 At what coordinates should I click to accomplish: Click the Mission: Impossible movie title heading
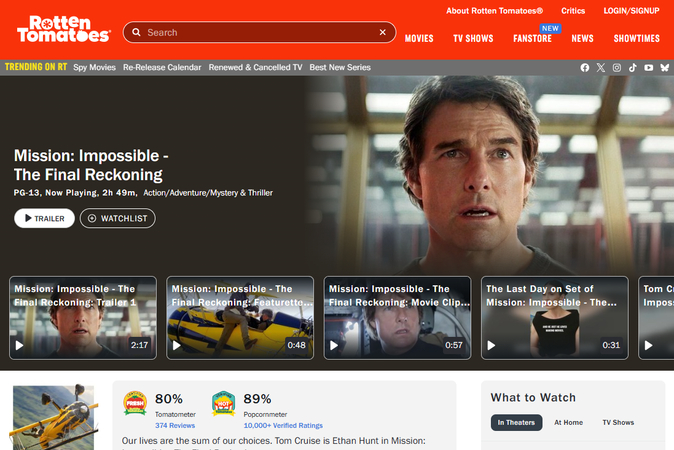91,165
